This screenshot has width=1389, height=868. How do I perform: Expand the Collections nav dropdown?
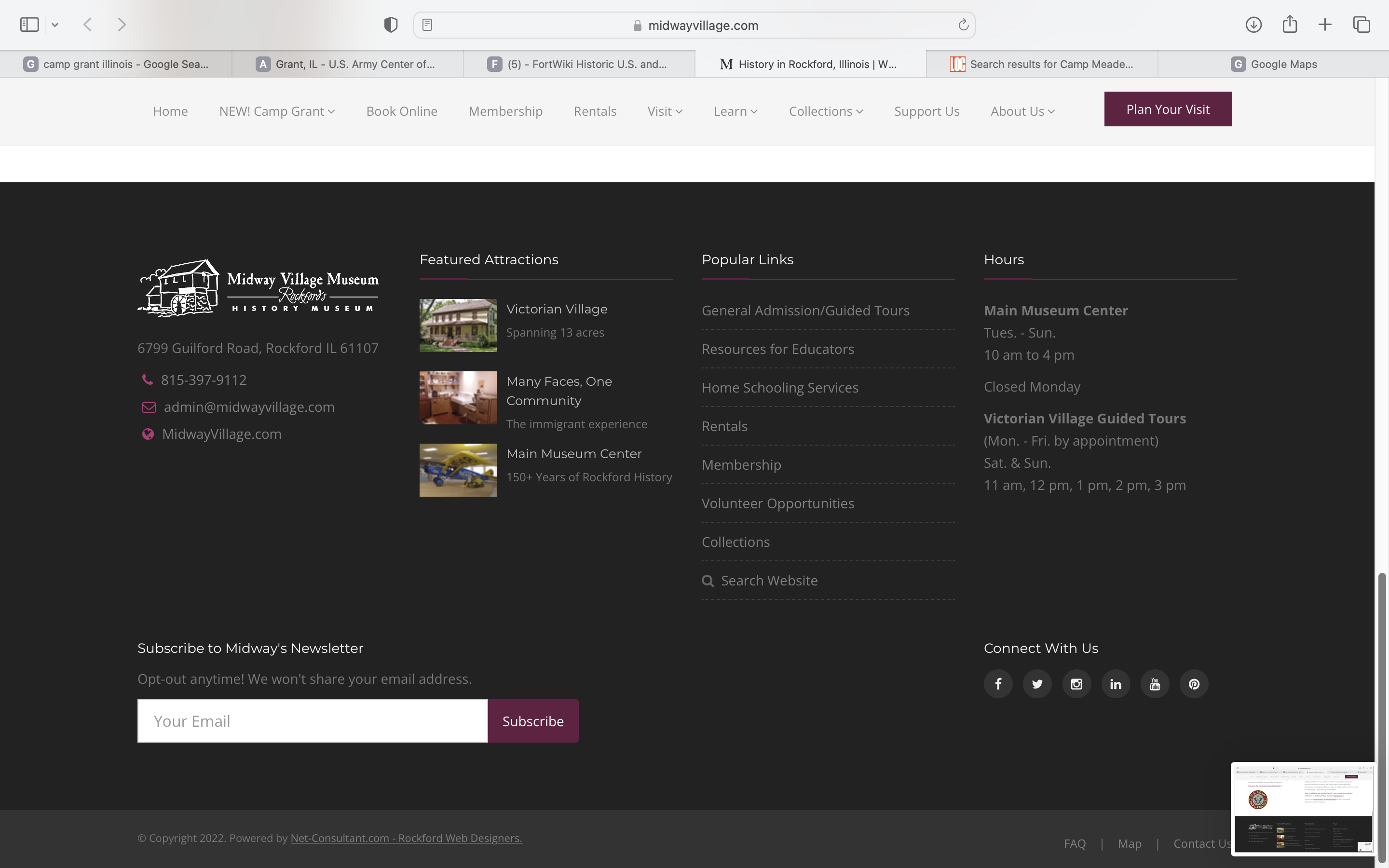point(825,111)
